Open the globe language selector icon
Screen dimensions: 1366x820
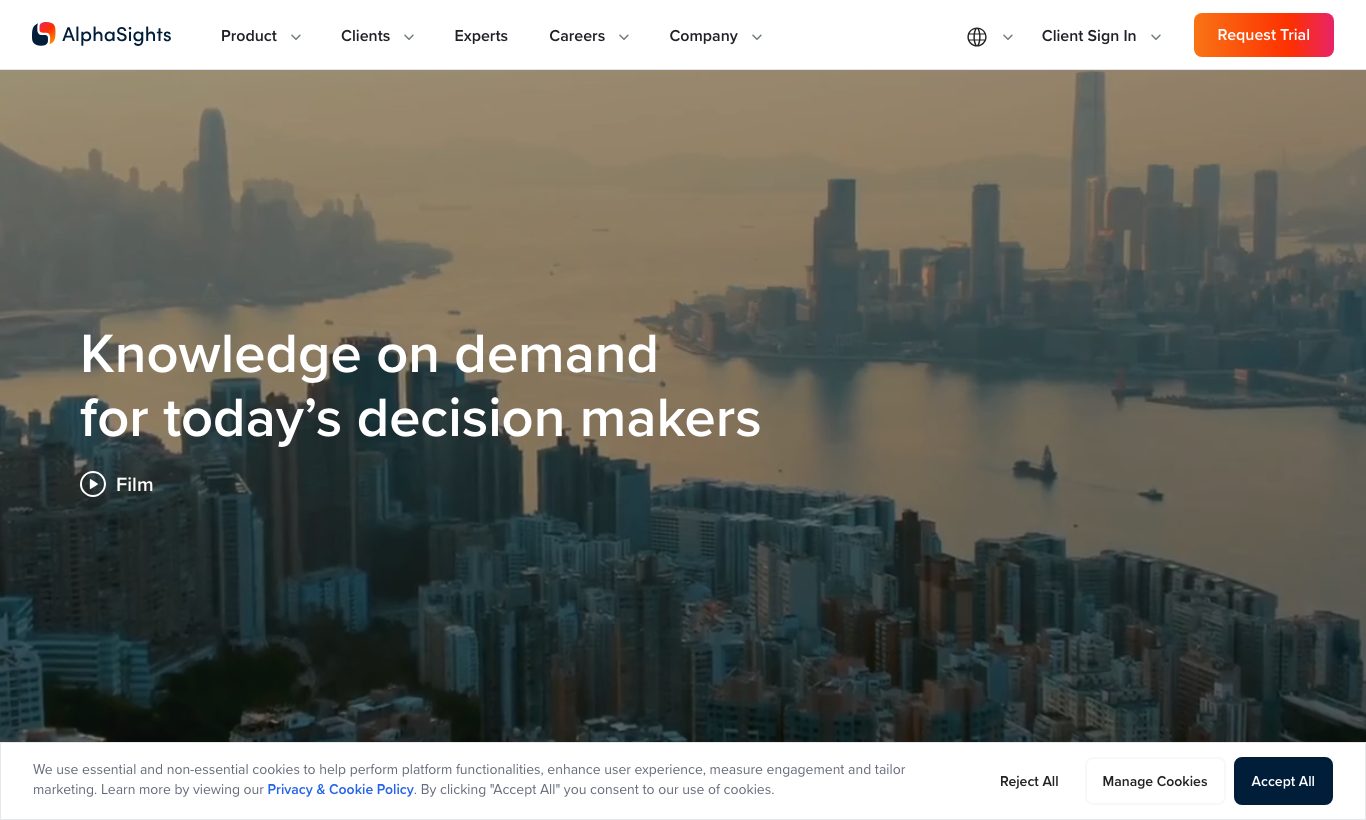977,37
